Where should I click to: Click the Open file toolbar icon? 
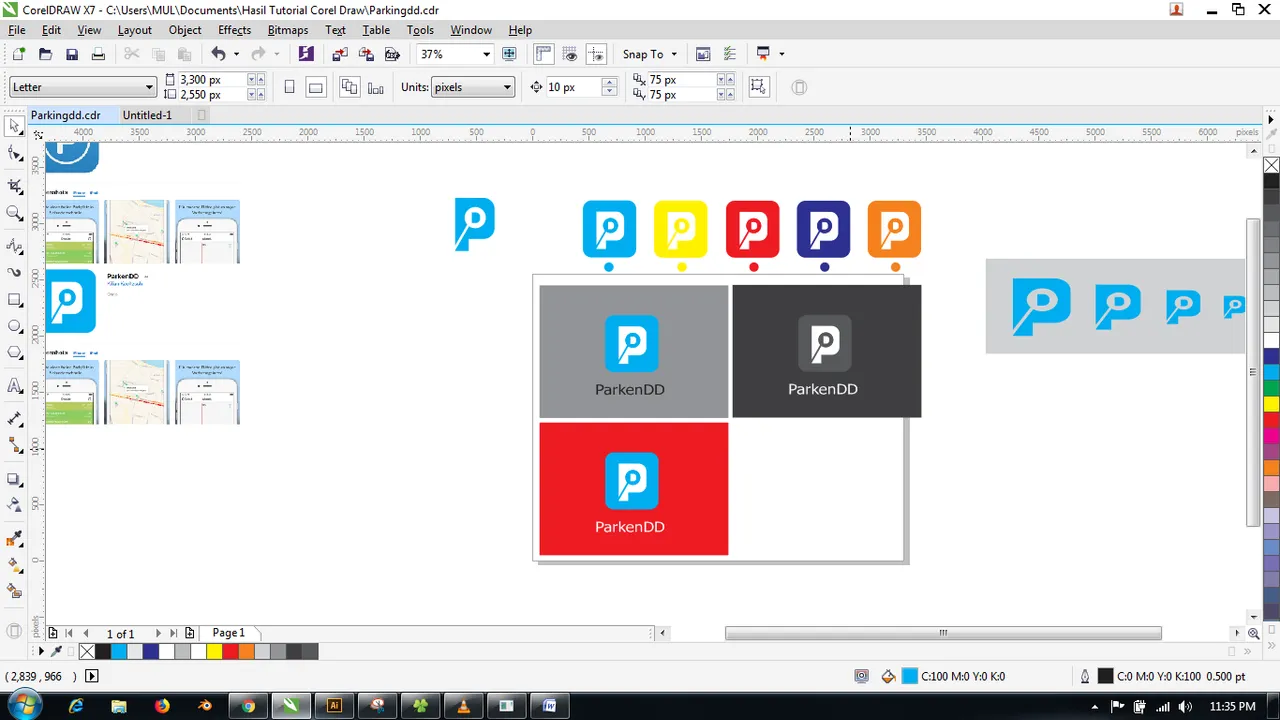pyautogui.click(x=45, y=54)
